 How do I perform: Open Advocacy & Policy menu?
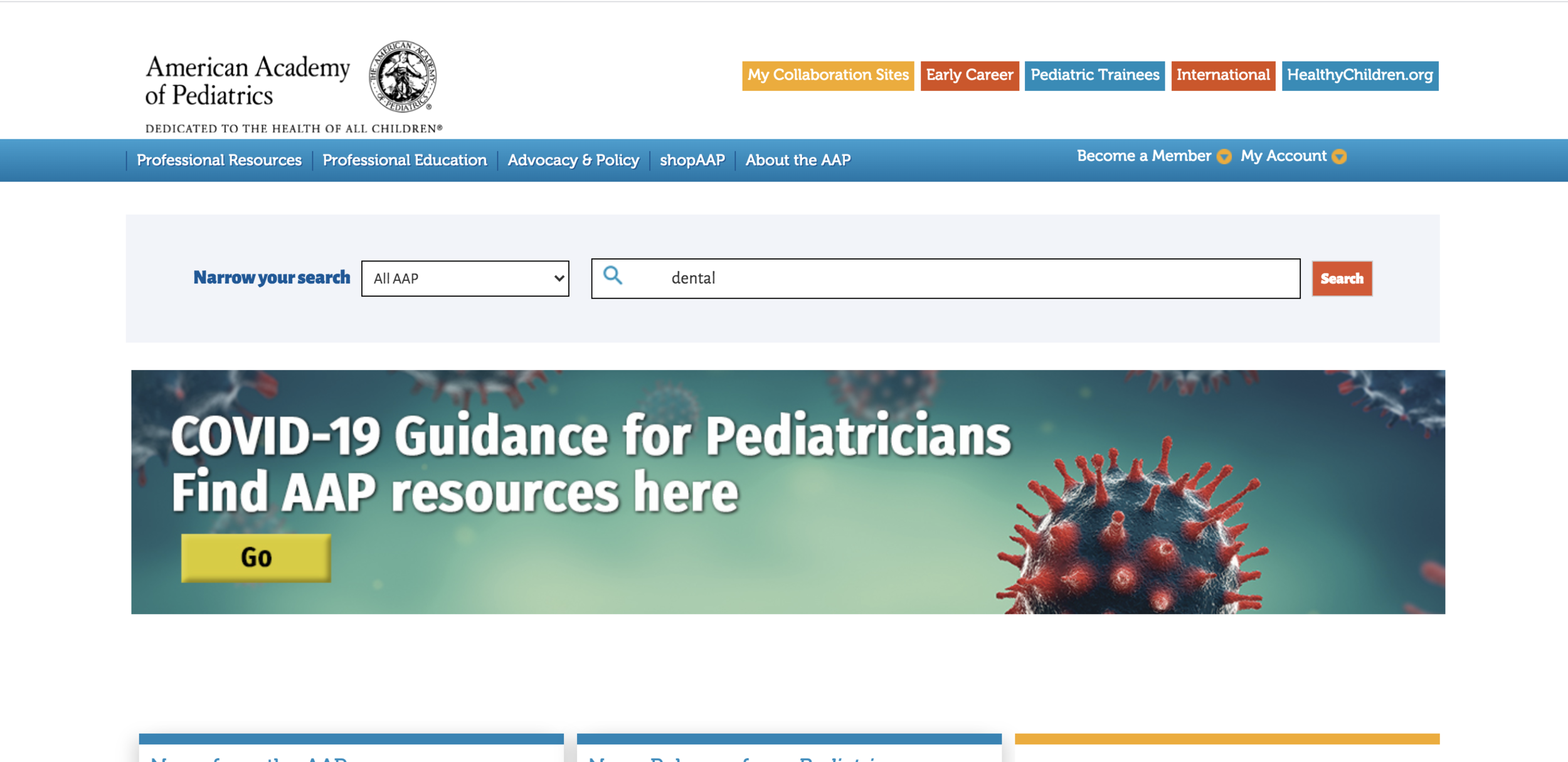click(573, 160)
